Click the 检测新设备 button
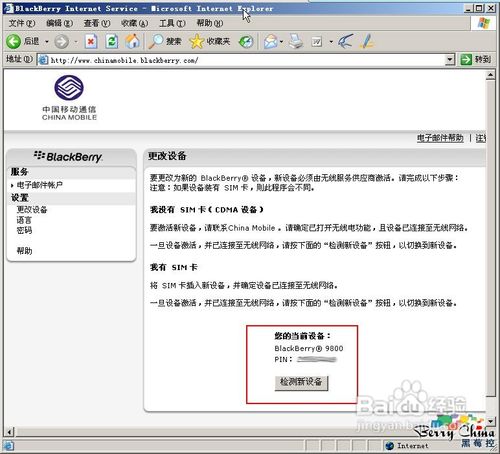Viewport: 500px width, 454px height. 301,383
